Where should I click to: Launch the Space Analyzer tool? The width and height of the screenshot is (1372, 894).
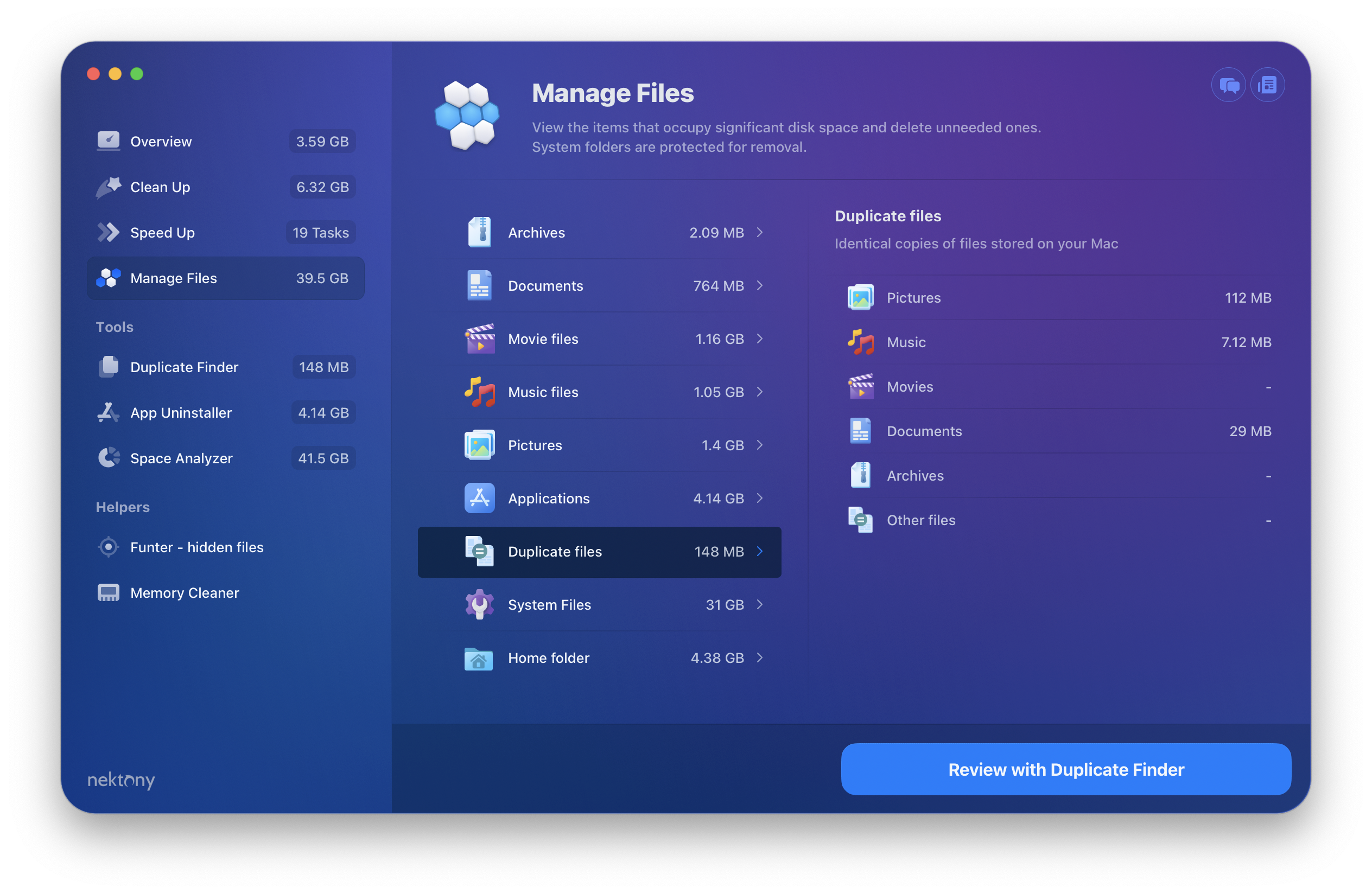pyautogui.click(x=109, y=458)
